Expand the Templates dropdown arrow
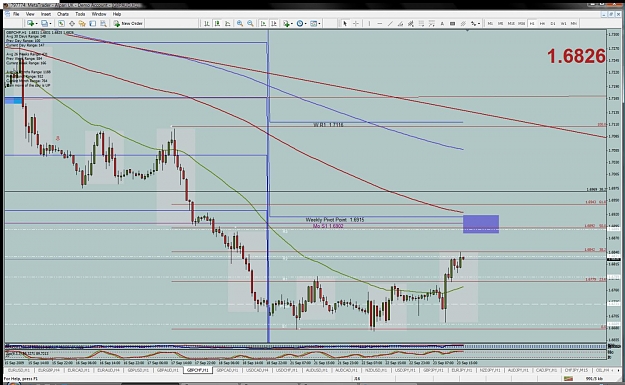The width and height of the screenshot is (625, 385). pyautogui.click(x=319, y=24)
